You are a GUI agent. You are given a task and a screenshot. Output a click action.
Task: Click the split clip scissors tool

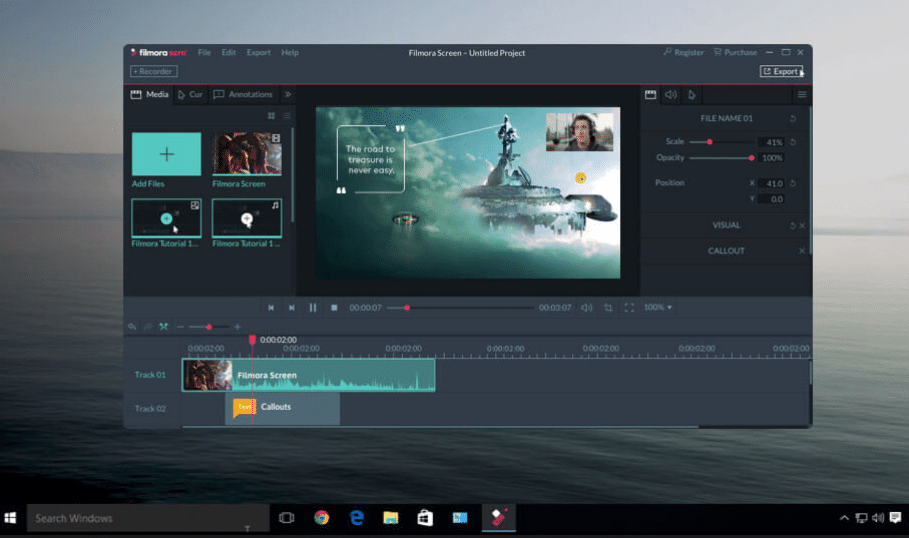pos(164,327)
